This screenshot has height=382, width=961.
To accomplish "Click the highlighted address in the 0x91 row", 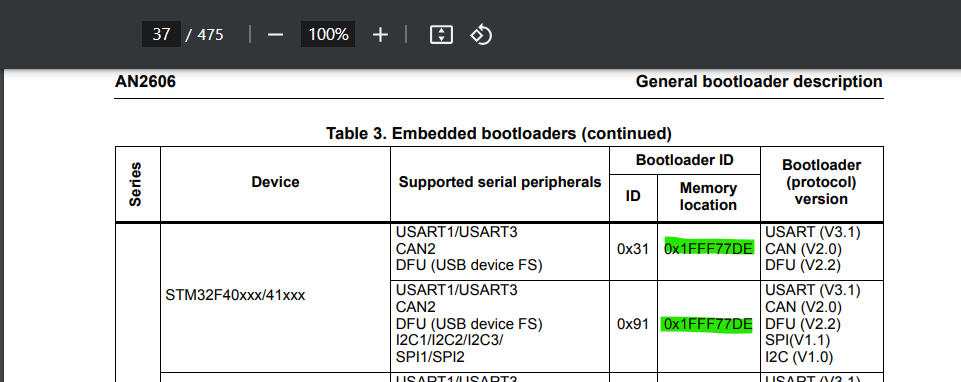I will 707,324.
